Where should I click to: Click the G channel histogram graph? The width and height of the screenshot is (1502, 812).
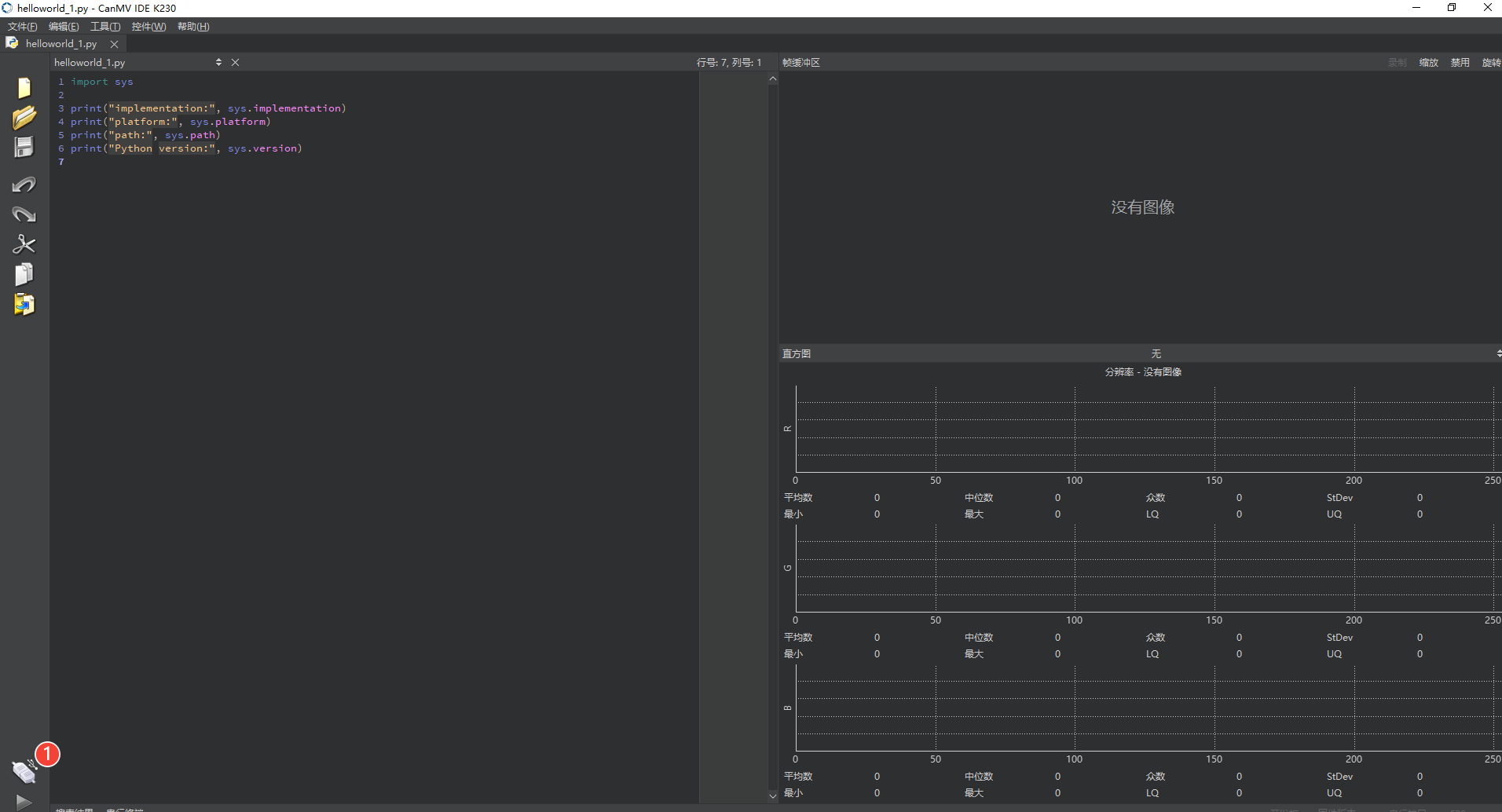[x=1148, y=569]
